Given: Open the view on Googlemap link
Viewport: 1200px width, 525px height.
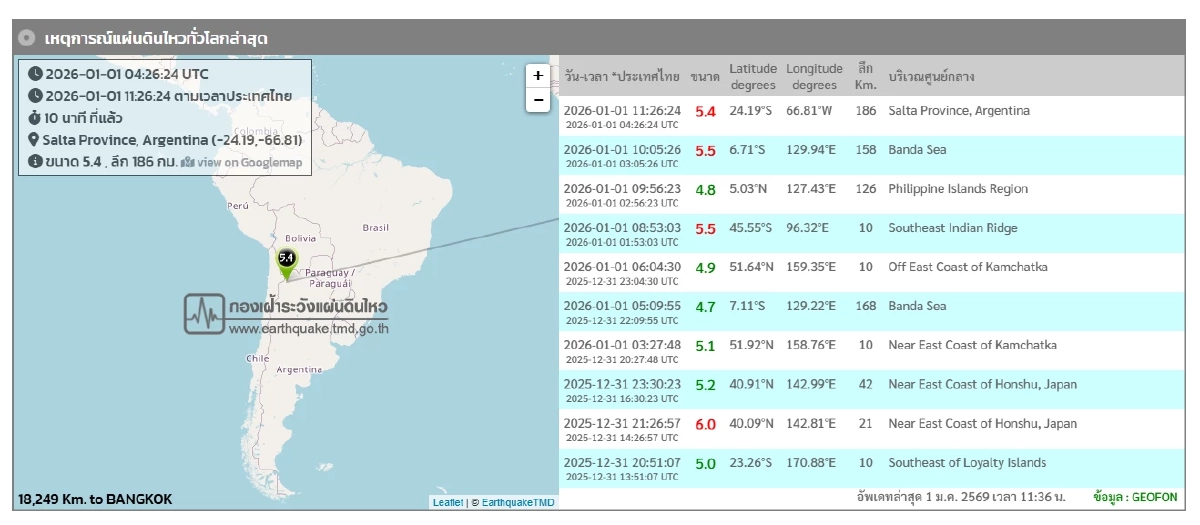Looking at the screenshot, I should click(241, 162).
